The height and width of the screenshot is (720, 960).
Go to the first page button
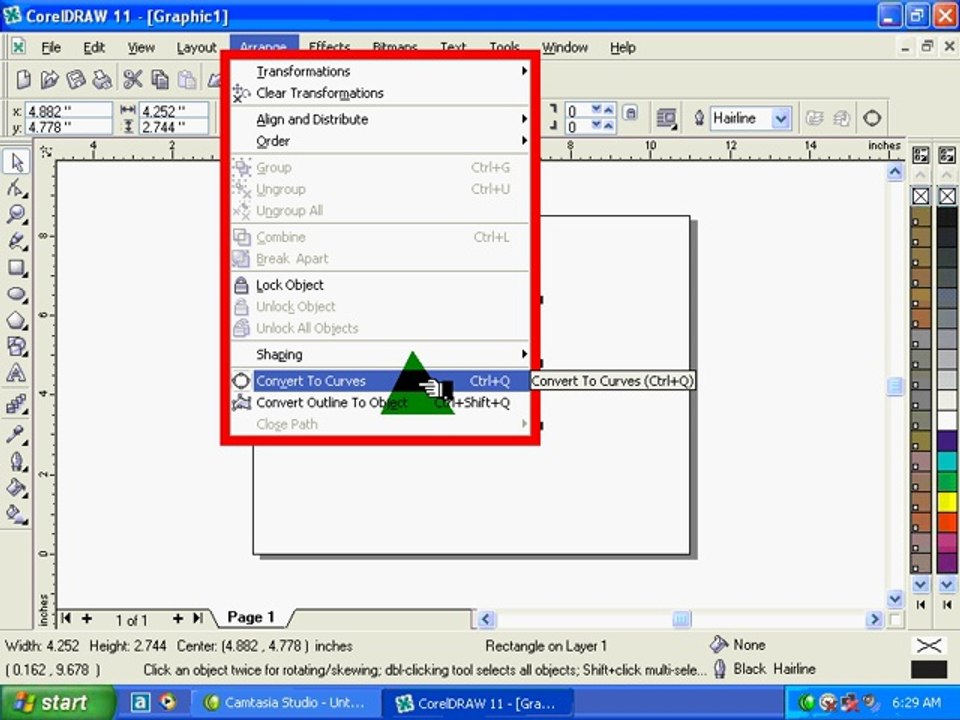tap(66, 618)
